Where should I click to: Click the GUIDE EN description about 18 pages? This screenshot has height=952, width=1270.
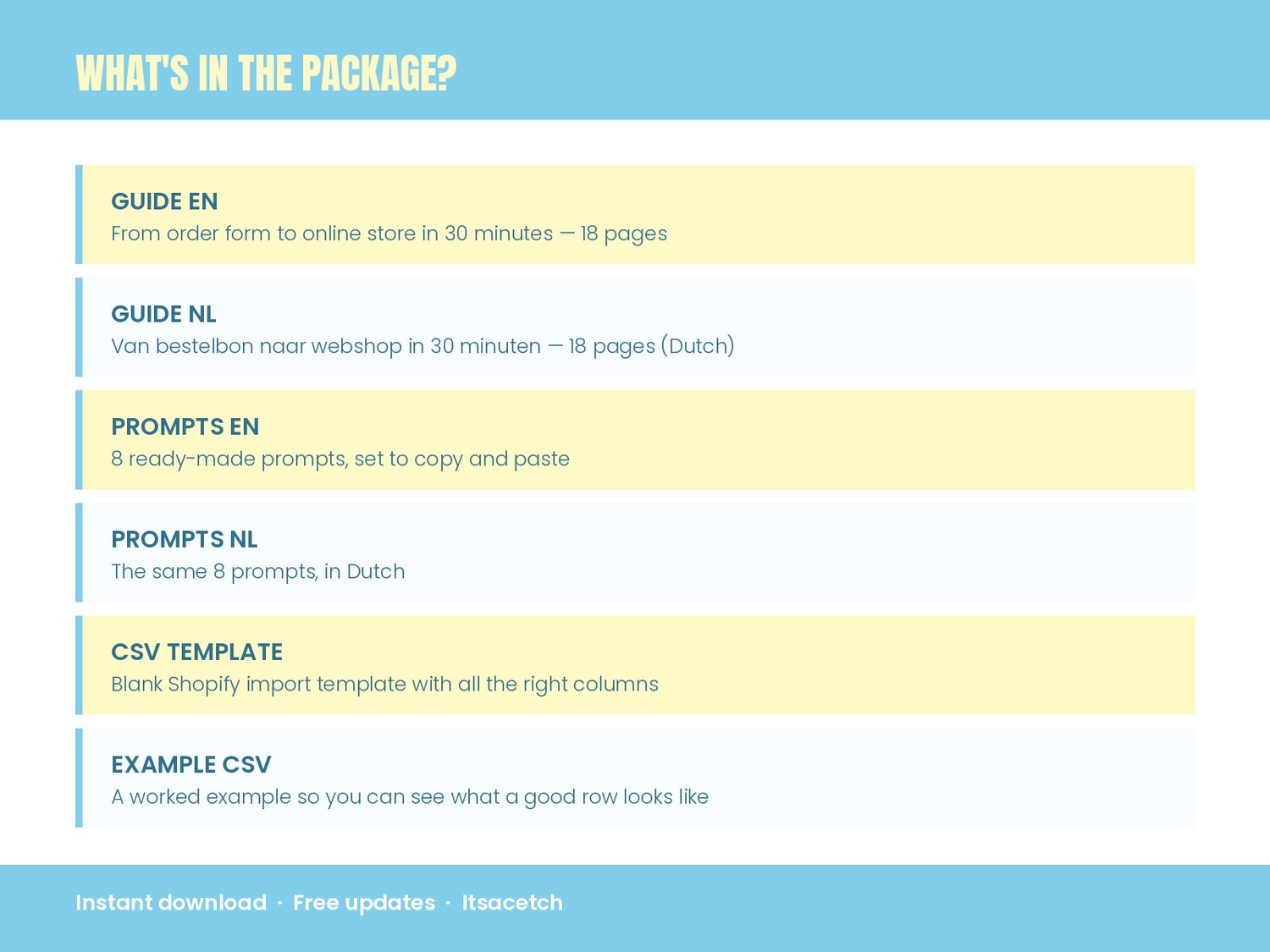pyautogui.click(x=389, y=234)
